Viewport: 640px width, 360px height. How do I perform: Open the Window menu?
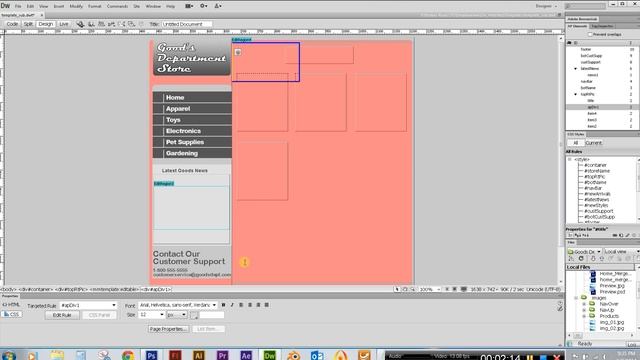(153, 7)
